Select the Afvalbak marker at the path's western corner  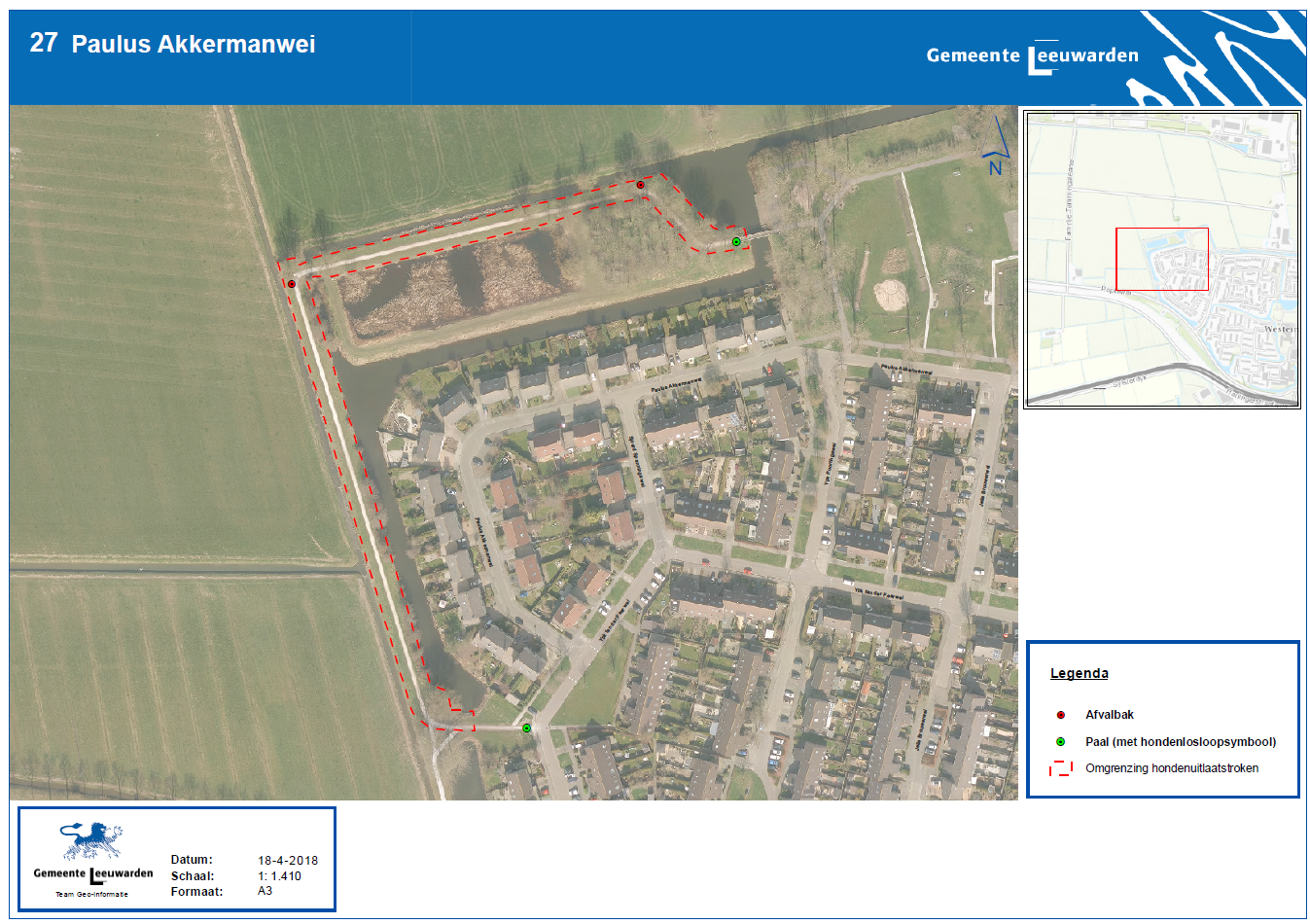pos(291,284)
